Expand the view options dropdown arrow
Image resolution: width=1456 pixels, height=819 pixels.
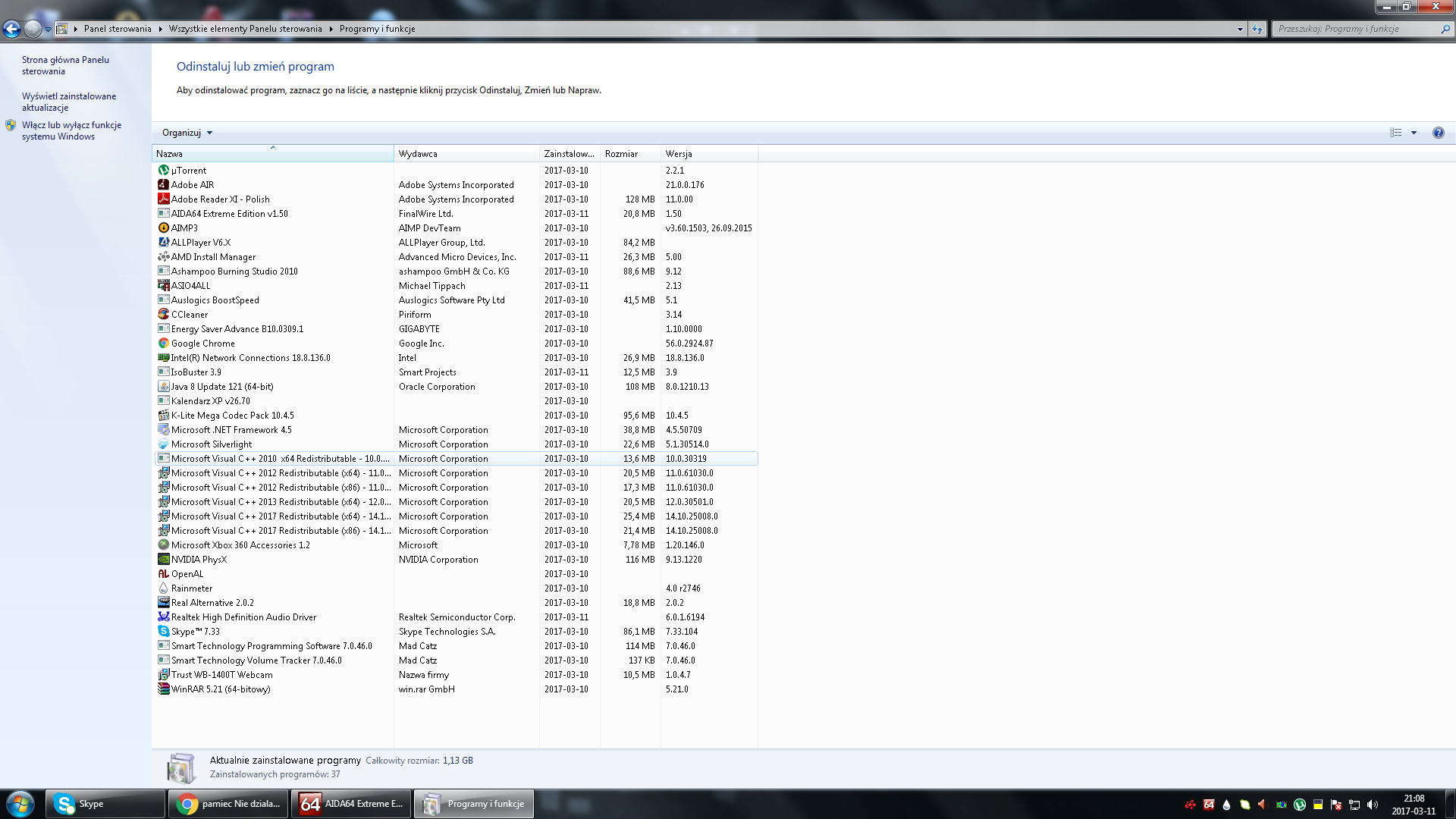point(1414,133)
